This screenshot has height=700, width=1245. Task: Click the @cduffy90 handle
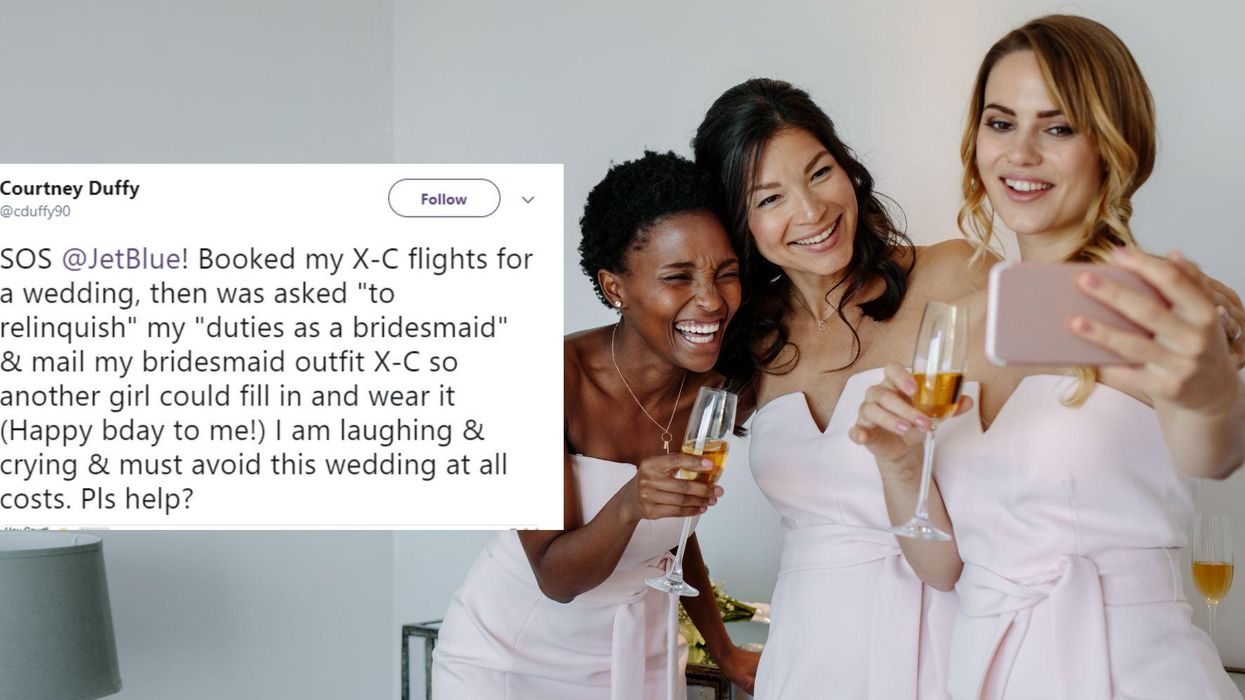pyautogui.click(x=35, y=212)
